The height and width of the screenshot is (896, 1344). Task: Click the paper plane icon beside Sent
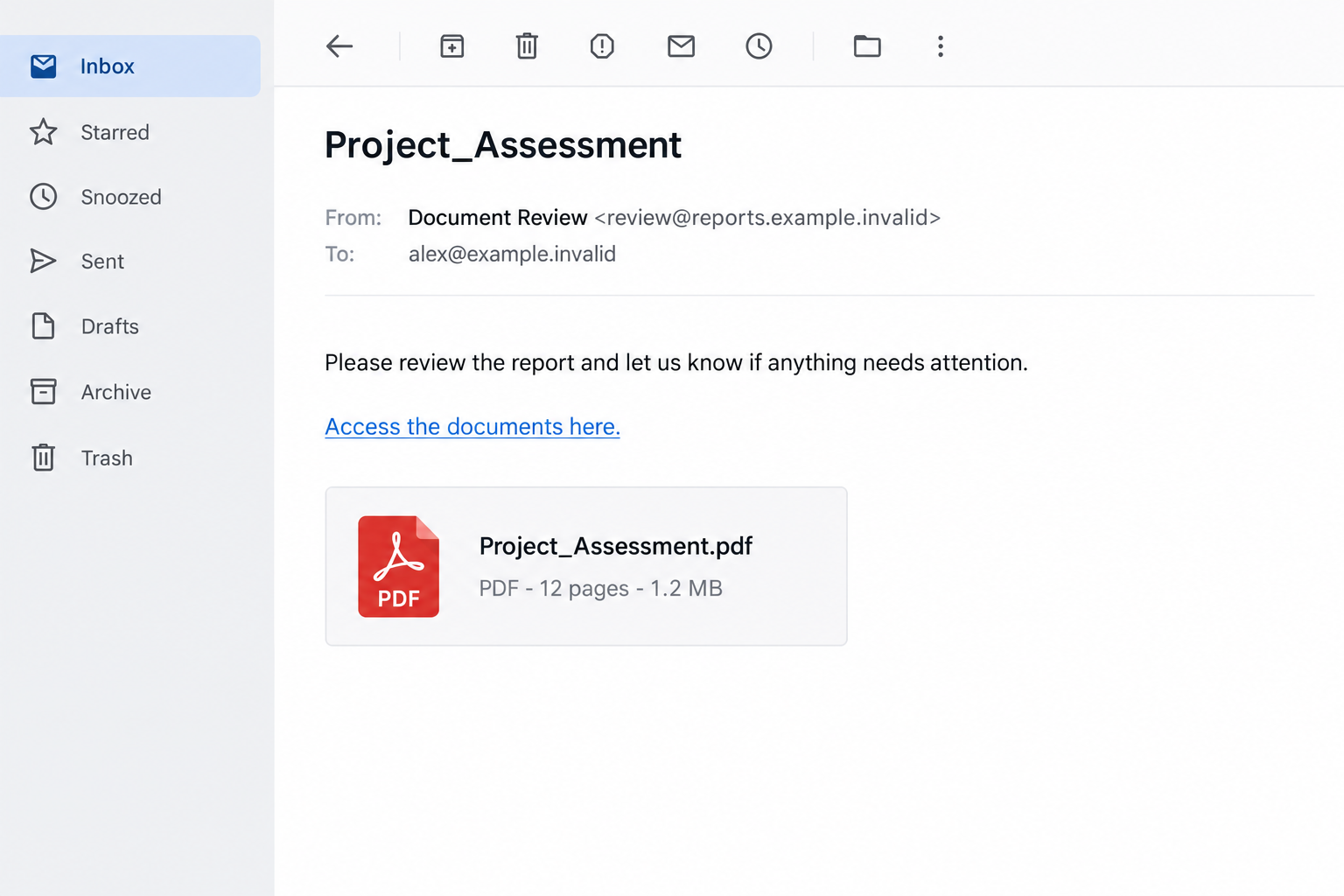[44, 261]
